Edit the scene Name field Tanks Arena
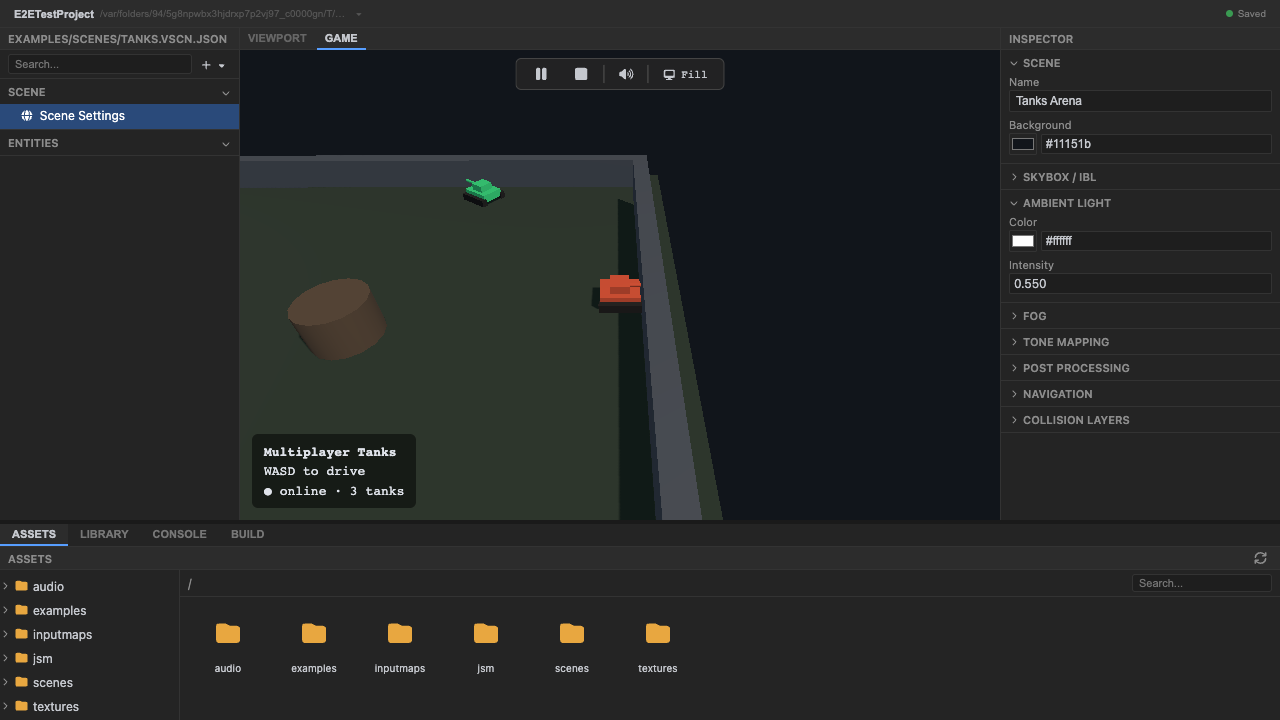The width and height of the screenshot is (1280, 720). tap(1140, 101)
